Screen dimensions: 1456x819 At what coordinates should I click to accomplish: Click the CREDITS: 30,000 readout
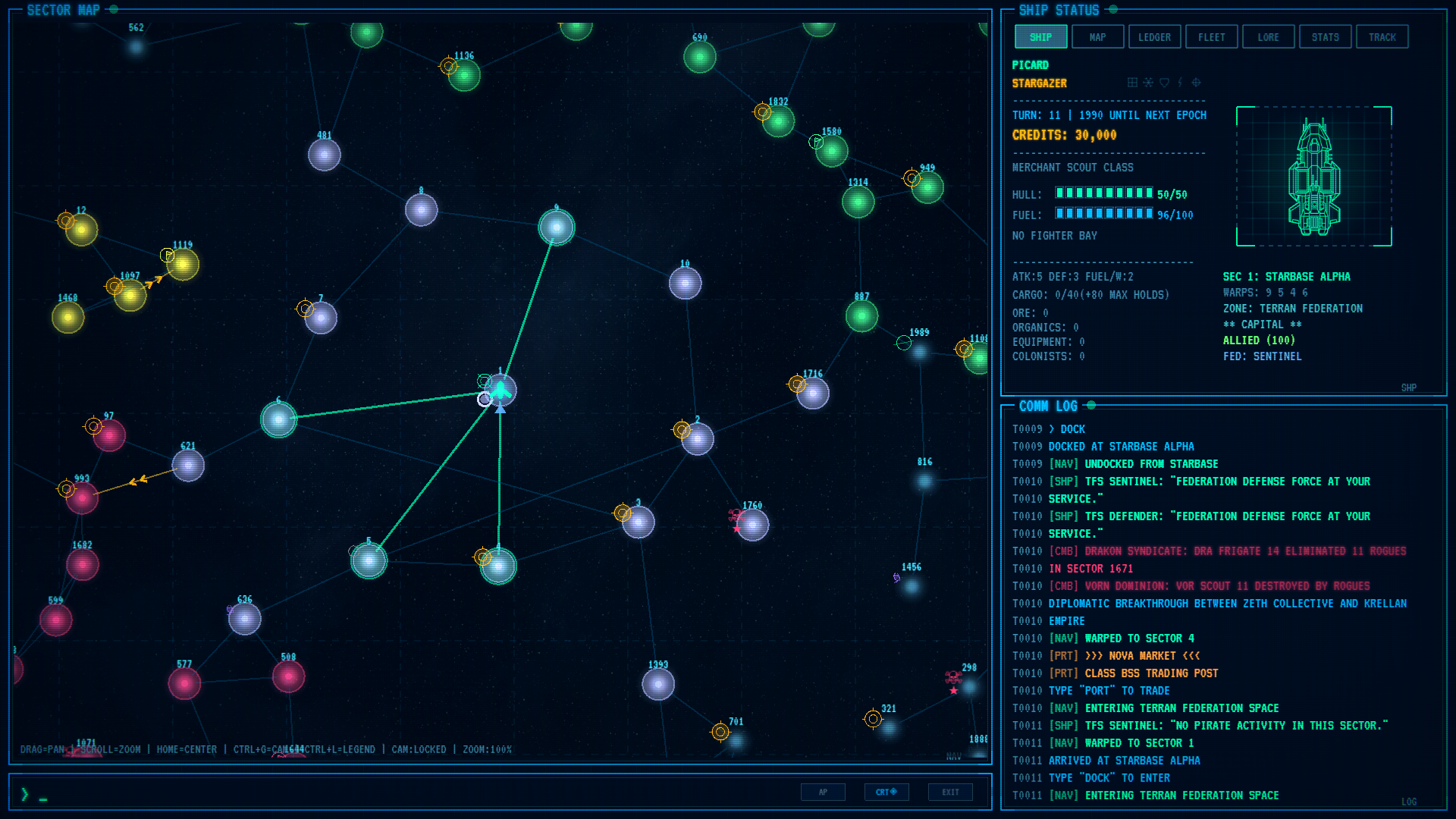[x=1064, y=135]
